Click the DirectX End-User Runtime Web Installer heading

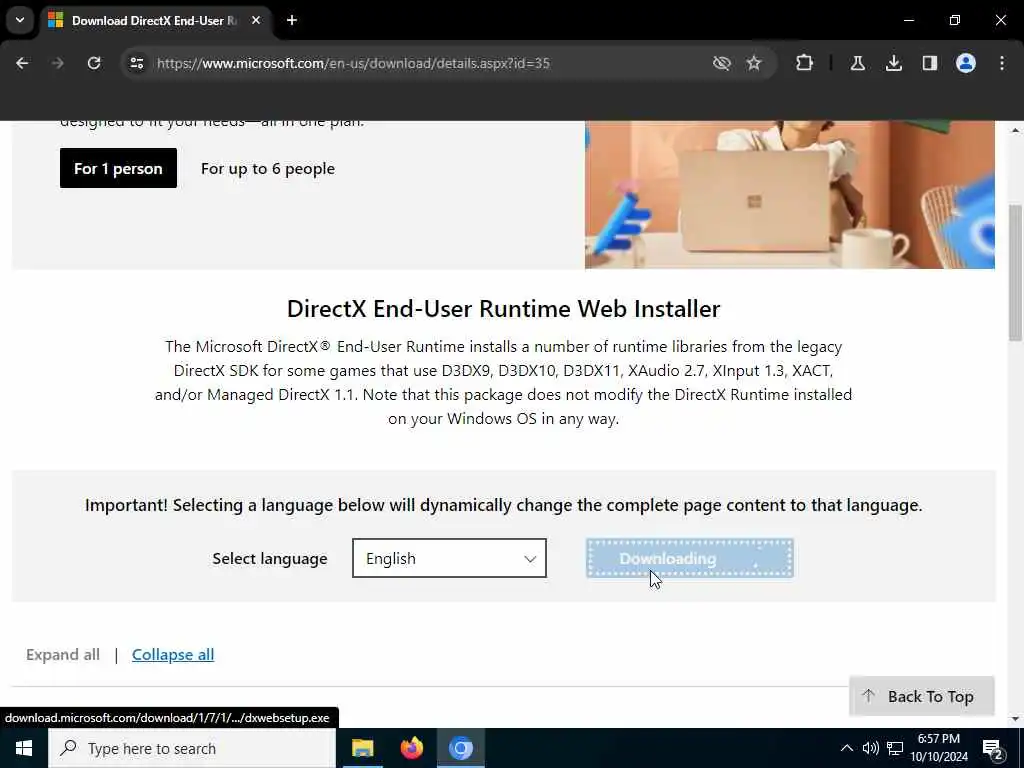(x=504, y=308)
